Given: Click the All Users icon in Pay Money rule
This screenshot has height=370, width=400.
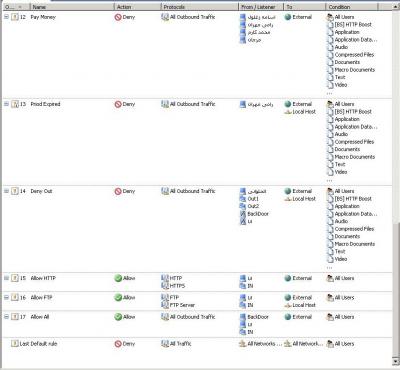Looking at the screenshot, I should [330, 17].
